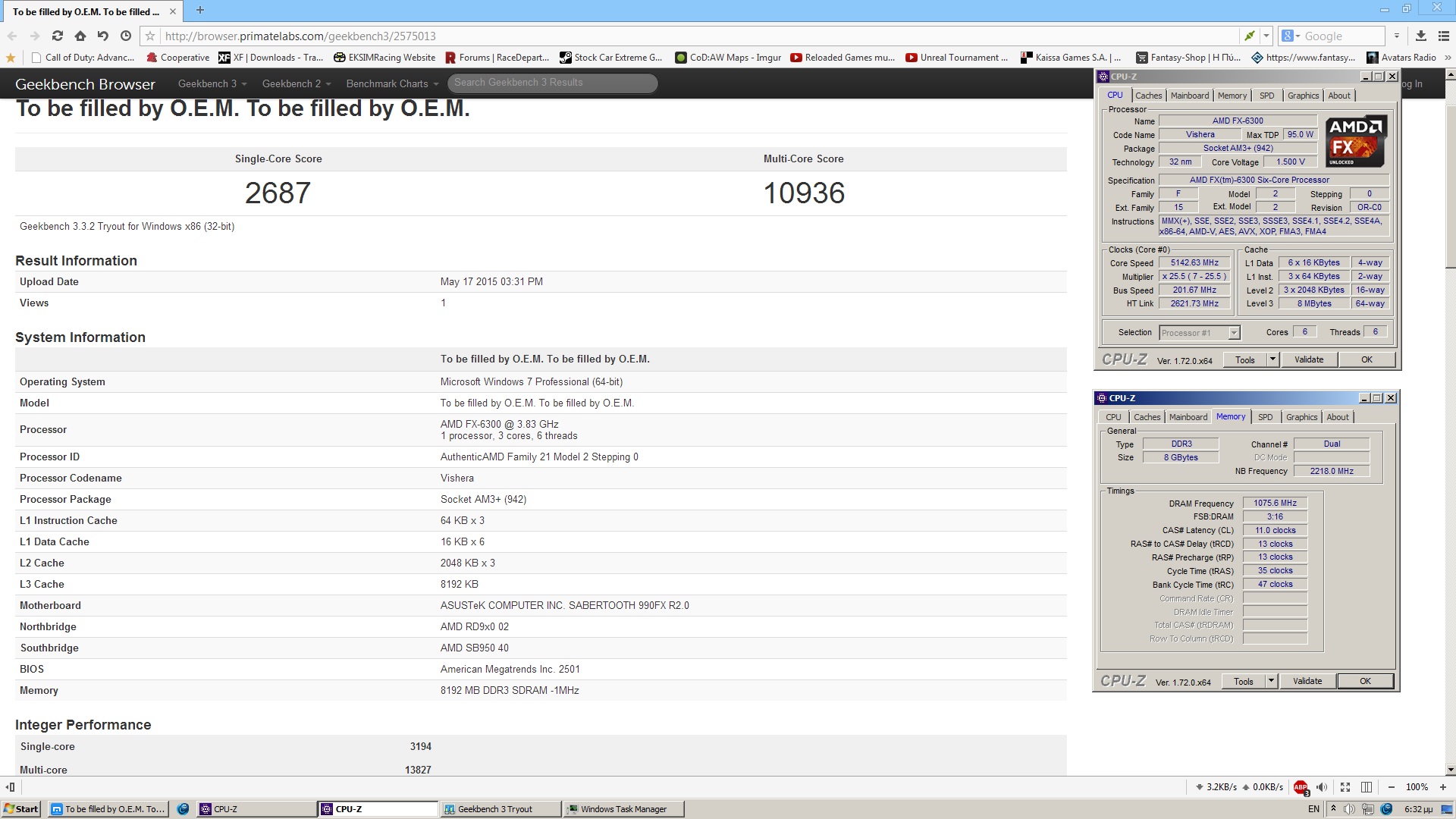Click Show Desktop icon beside the clock
Image resolution: width=1456 pixels, height=819 pixels.
(x=1448, y=809)
